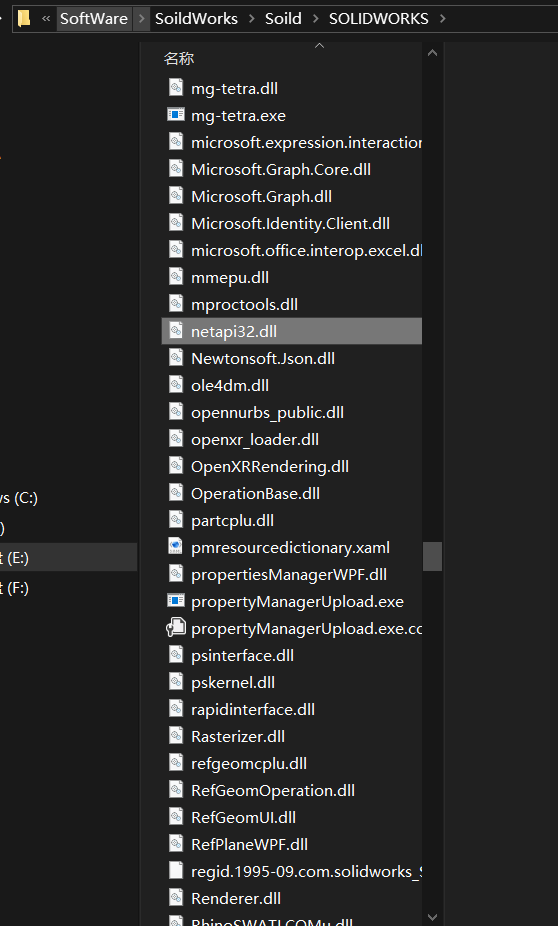Screen dimensions: 558x926
Task: Click the folder icon in the address bar
Action: pyautogui.click(x=24, y=18)
